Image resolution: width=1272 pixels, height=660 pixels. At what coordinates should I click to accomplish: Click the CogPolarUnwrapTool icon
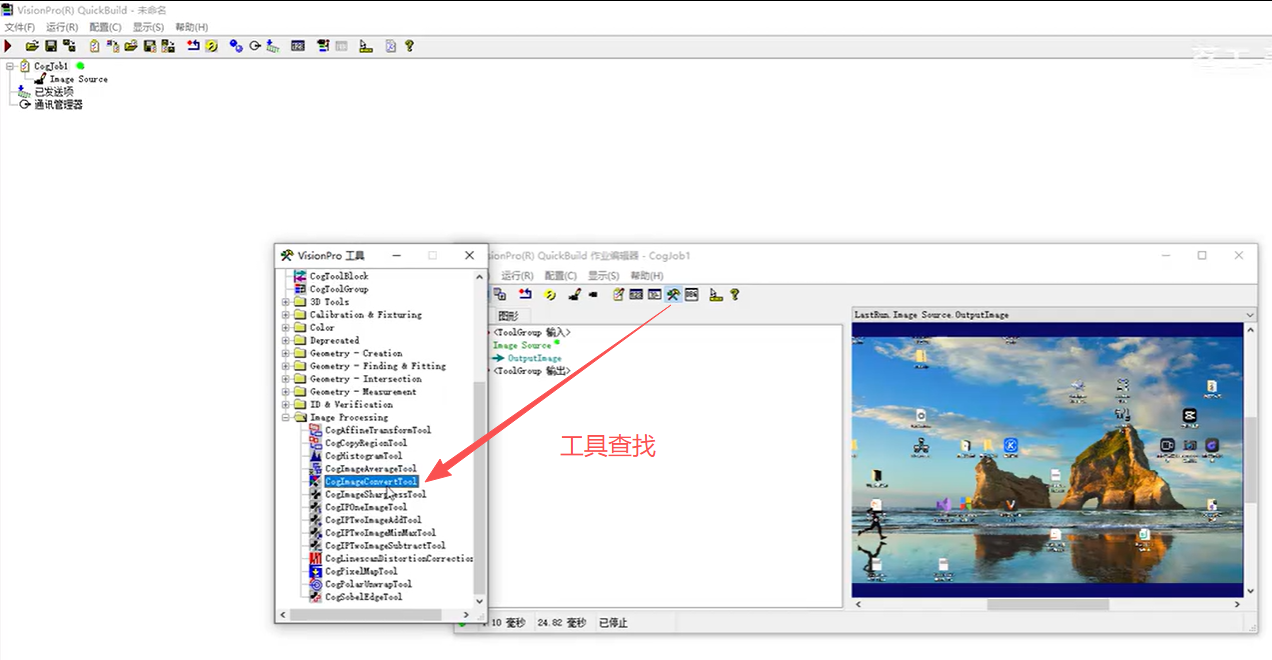coord(316,584)
